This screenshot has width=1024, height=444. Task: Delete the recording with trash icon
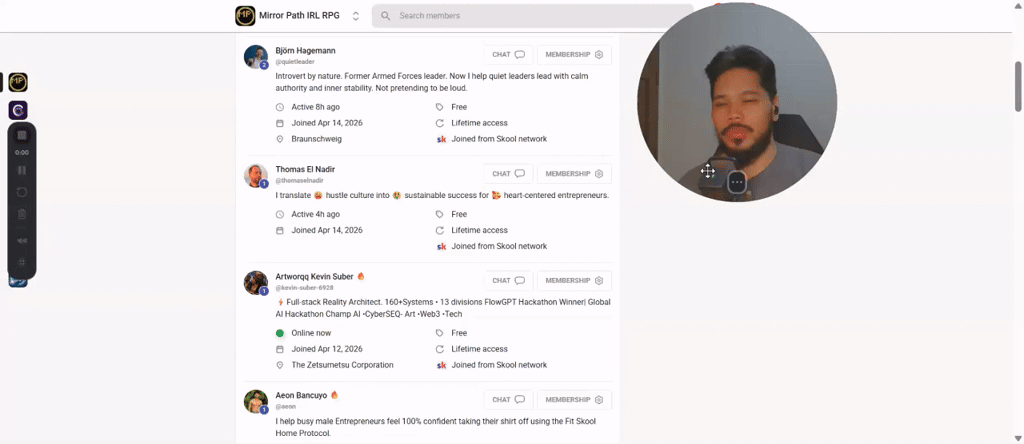tap(22, 214)
